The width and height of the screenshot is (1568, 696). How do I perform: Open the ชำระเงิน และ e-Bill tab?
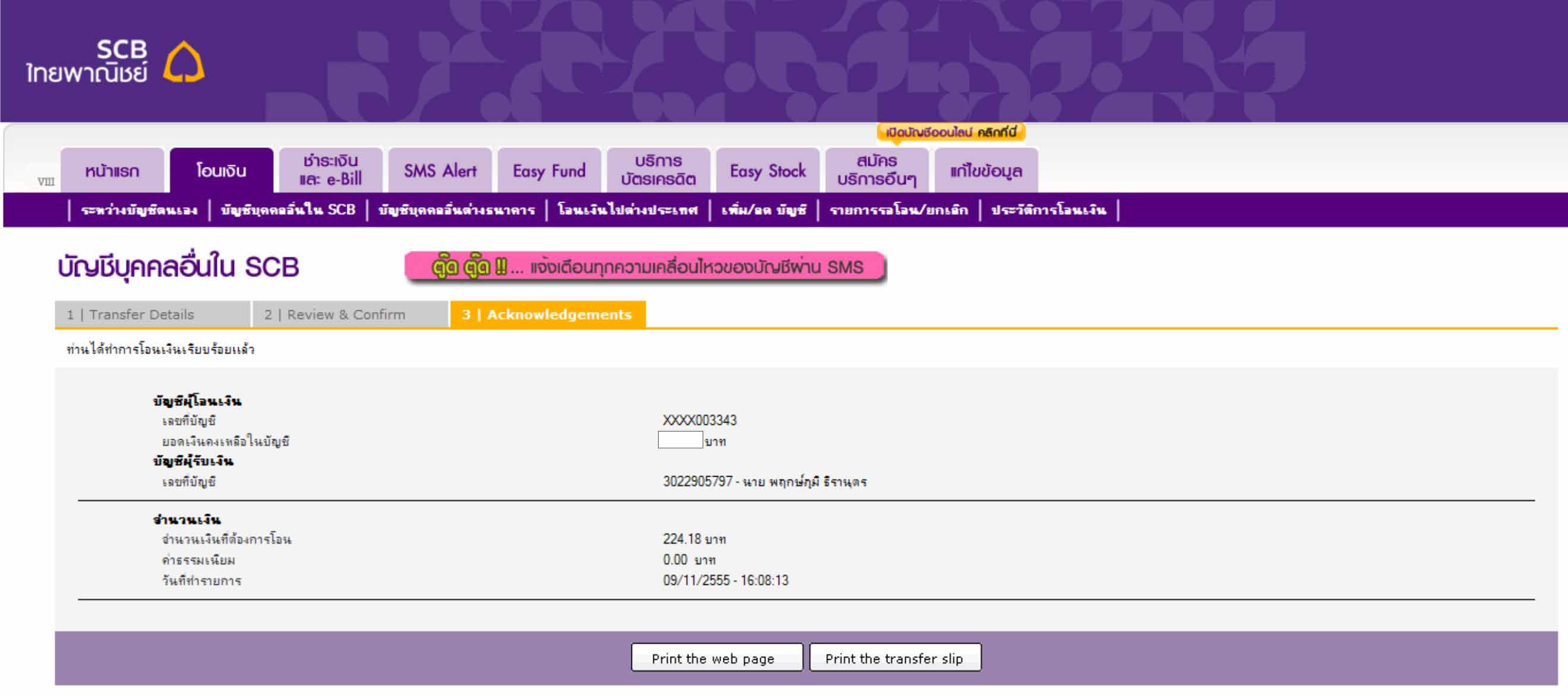pos(330,171)
